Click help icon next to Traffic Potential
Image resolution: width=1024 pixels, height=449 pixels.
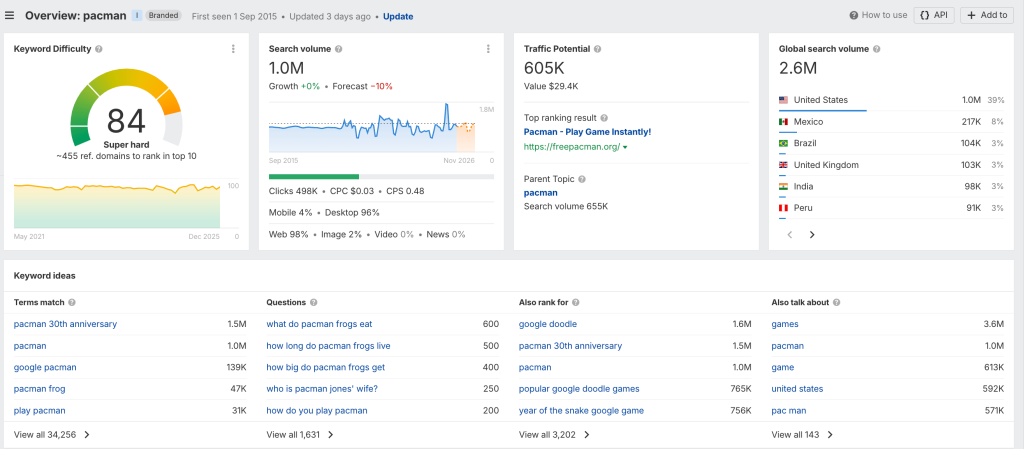click(x=598, y=49)
